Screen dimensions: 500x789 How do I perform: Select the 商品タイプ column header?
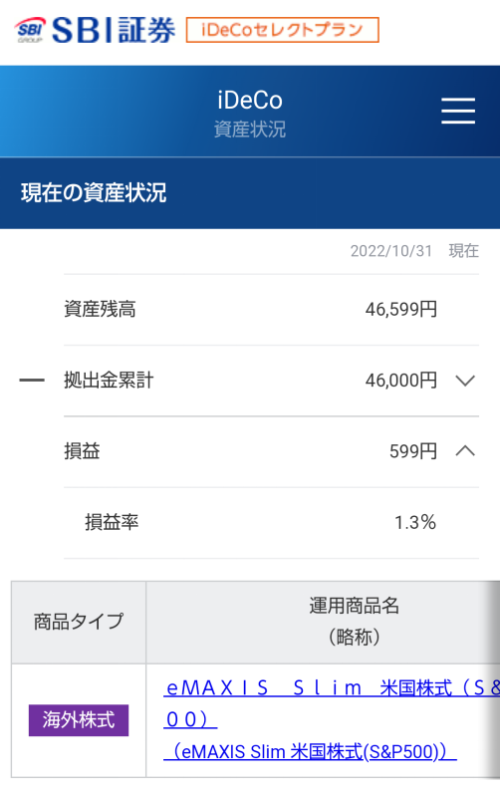78,622
